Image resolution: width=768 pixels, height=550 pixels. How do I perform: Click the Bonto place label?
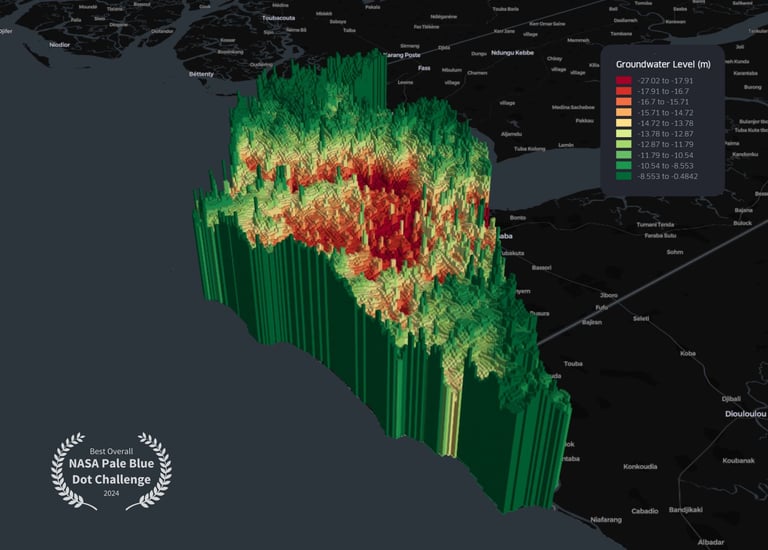518,217
